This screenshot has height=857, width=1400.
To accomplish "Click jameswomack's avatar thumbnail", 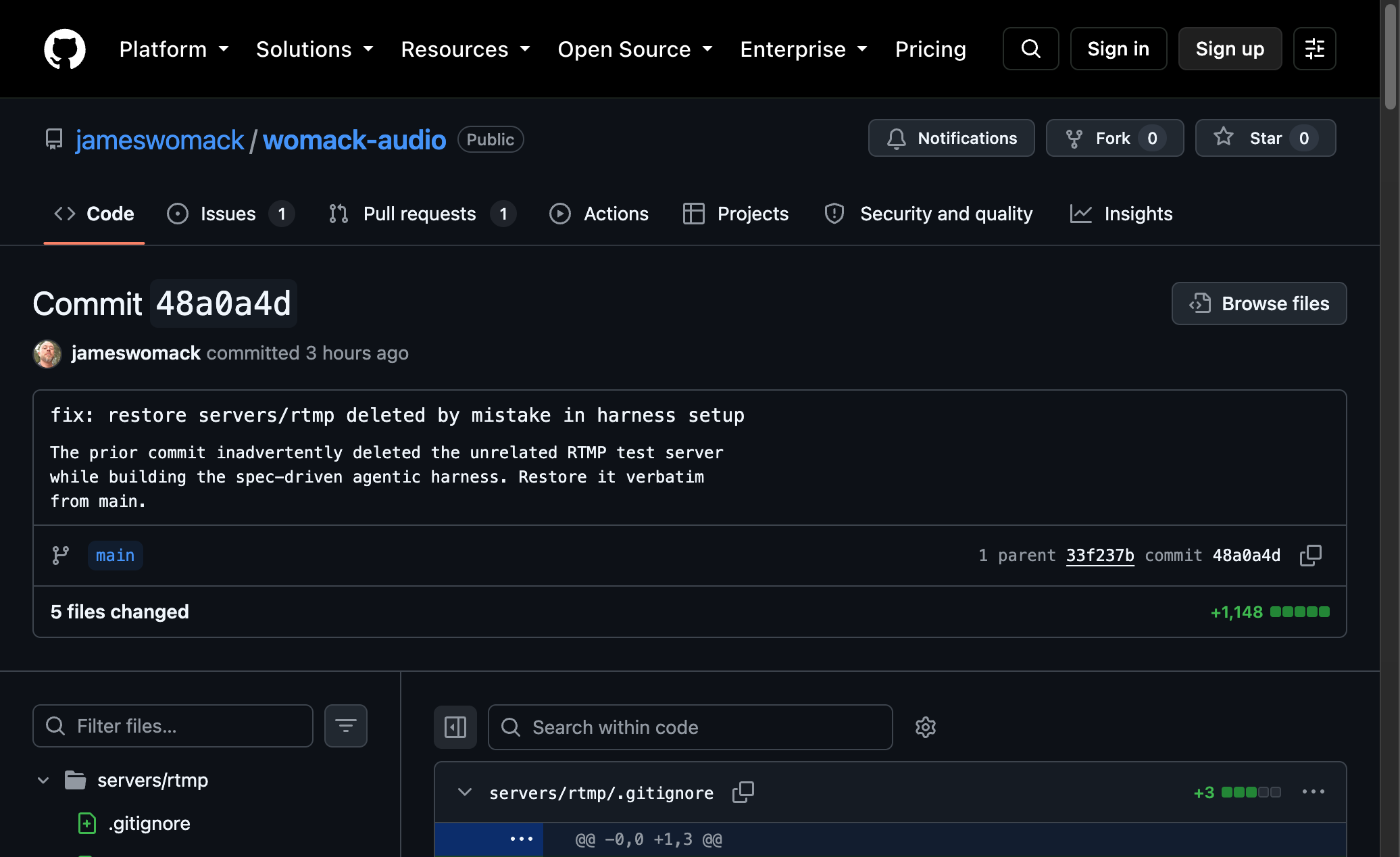I will point(47,353).
